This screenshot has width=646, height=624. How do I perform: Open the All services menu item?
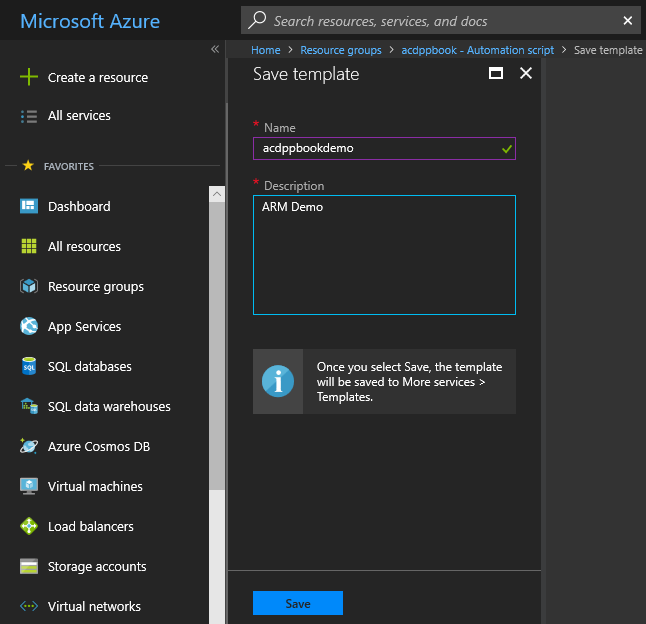point(79,116)
